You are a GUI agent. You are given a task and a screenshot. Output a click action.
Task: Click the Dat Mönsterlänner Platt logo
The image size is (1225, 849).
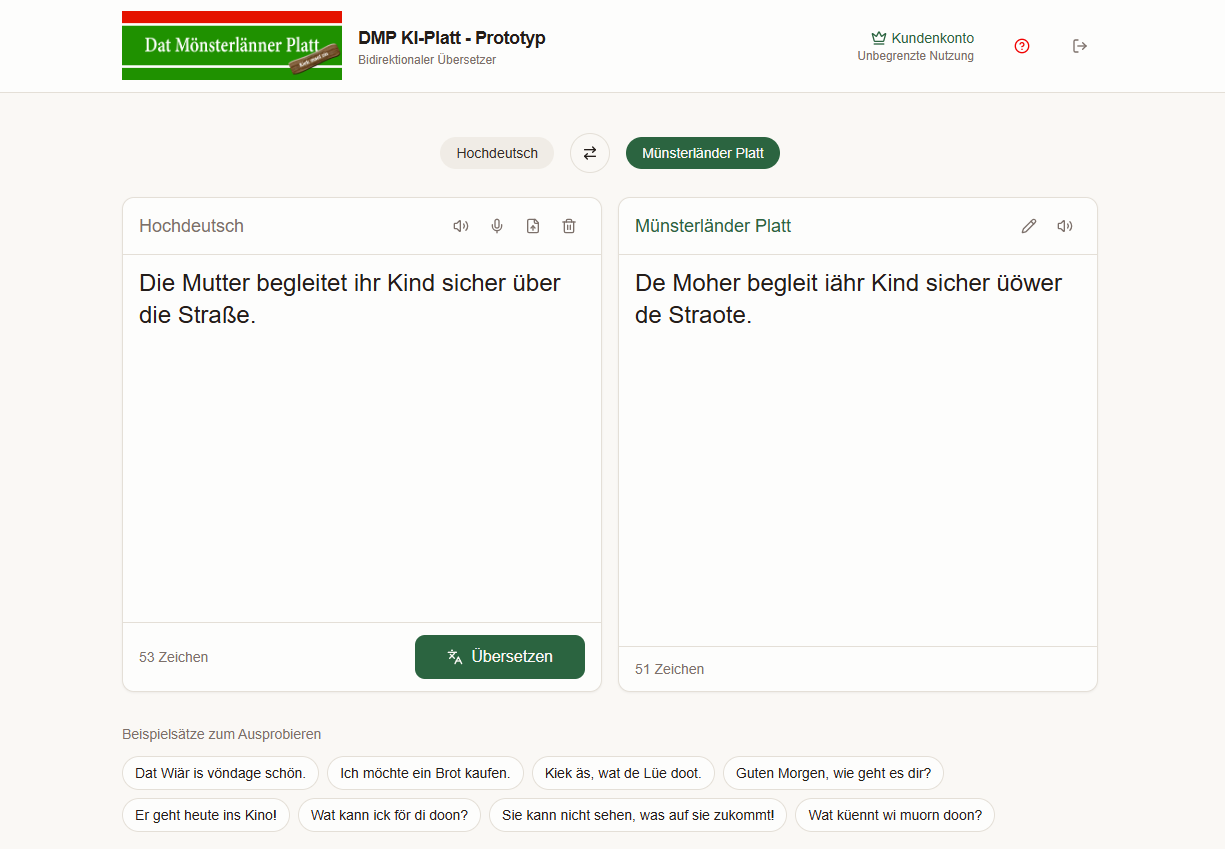click(232, 46)
